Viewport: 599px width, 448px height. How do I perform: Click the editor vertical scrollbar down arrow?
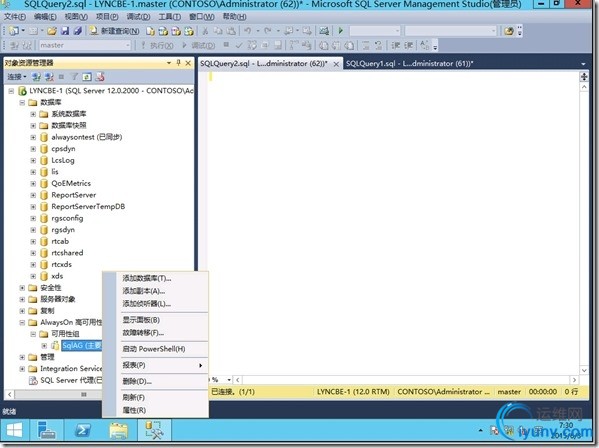point(584,370)
